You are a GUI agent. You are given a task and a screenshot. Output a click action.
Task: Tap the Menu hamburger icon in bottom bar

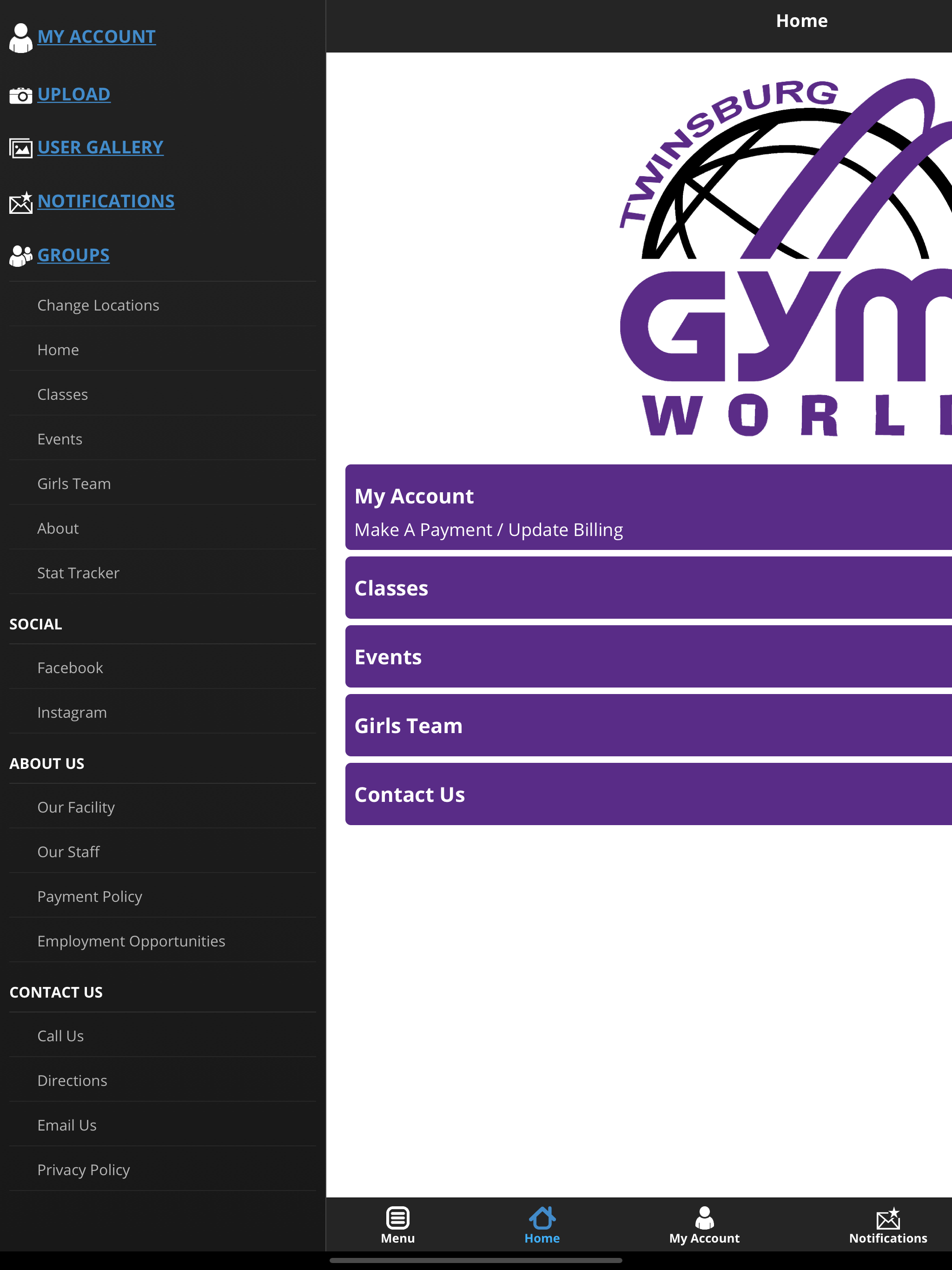pos(397,1217)
